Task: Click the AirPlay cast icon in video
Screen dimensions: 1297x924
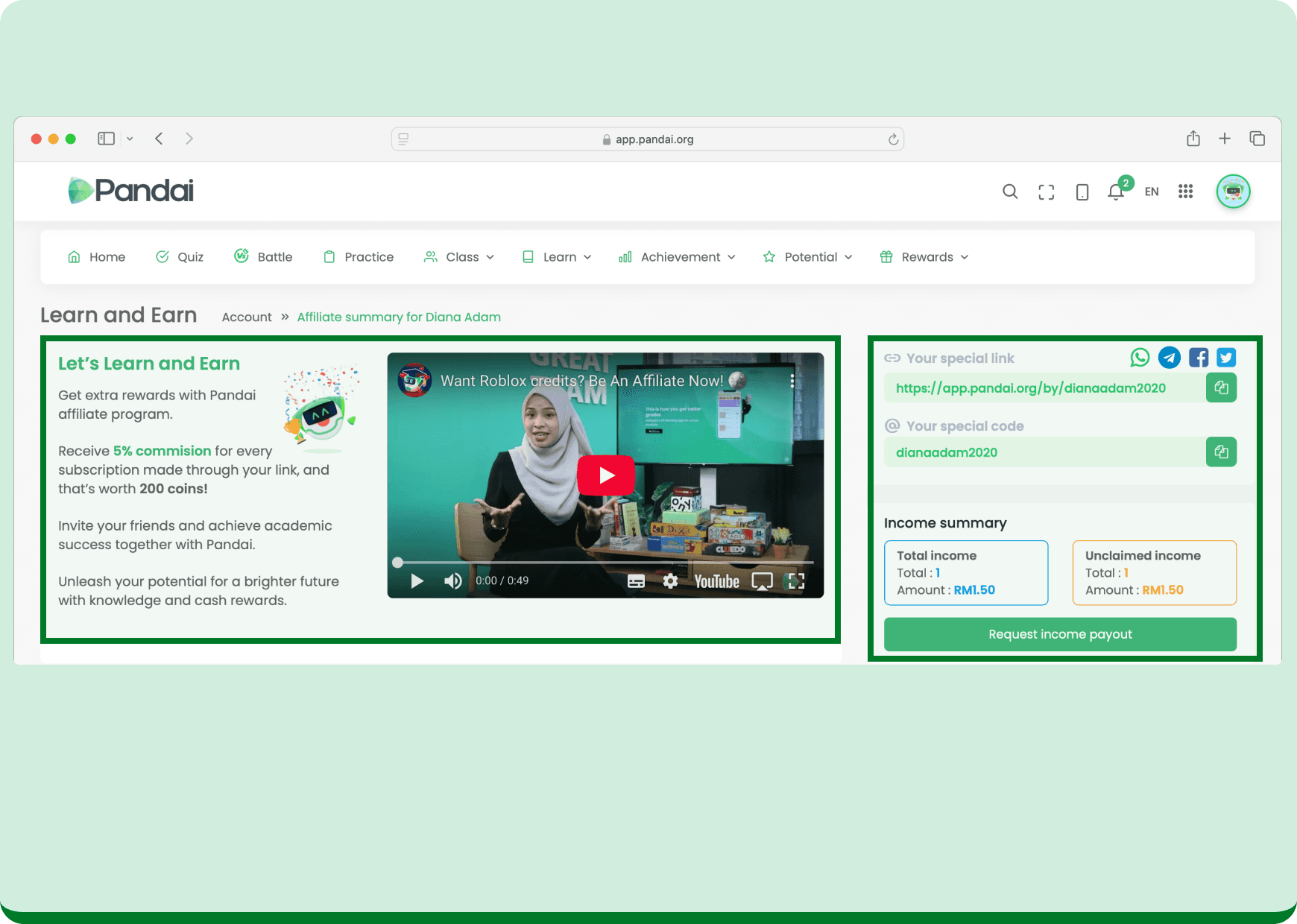Action: [x=762, y=581]
